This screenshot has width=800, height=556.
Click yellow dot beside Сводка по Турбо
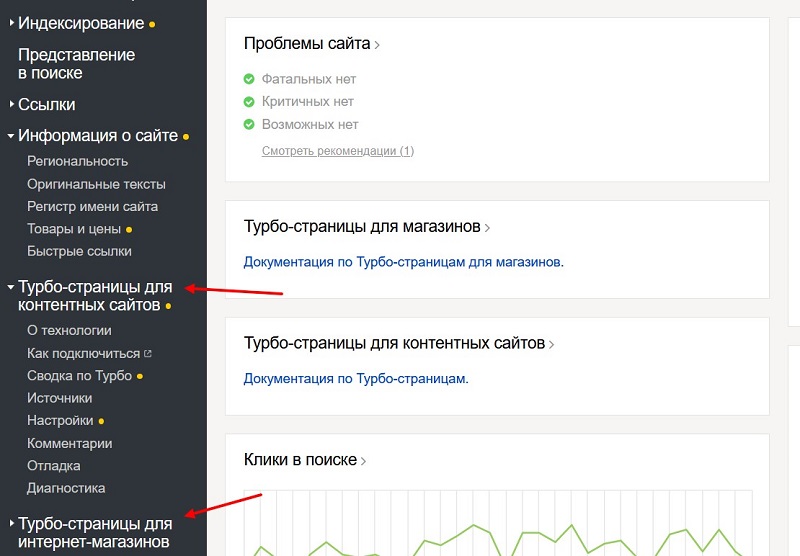[140, 377]
